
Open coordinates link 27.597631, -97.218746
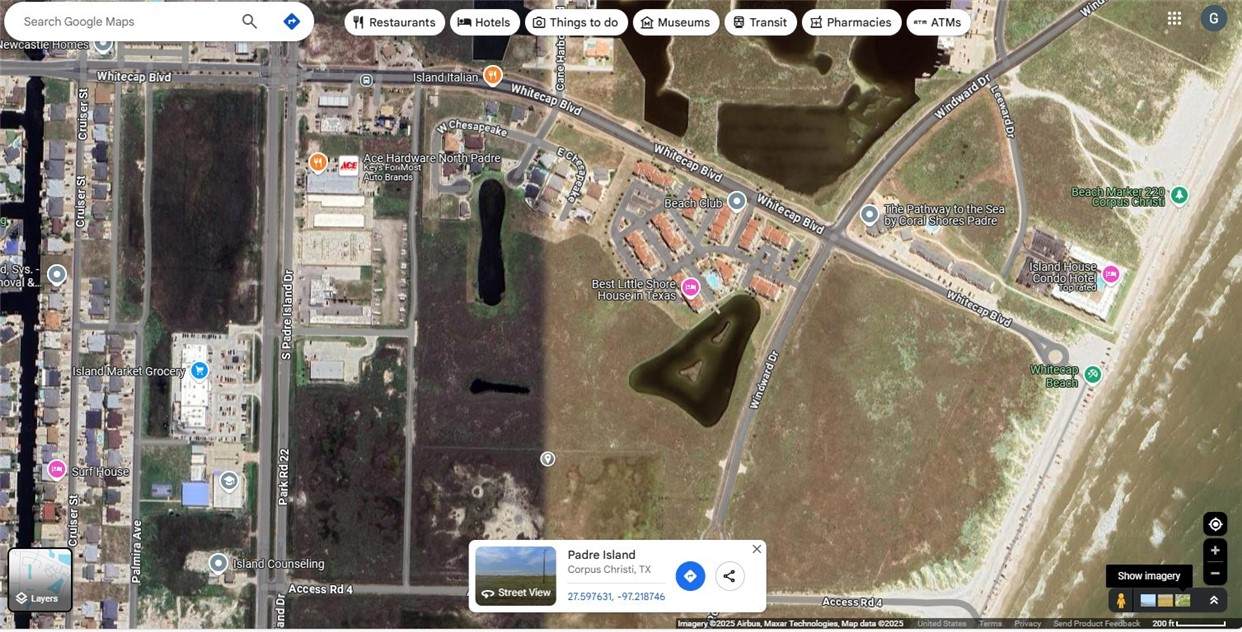[x=616, y=597]
